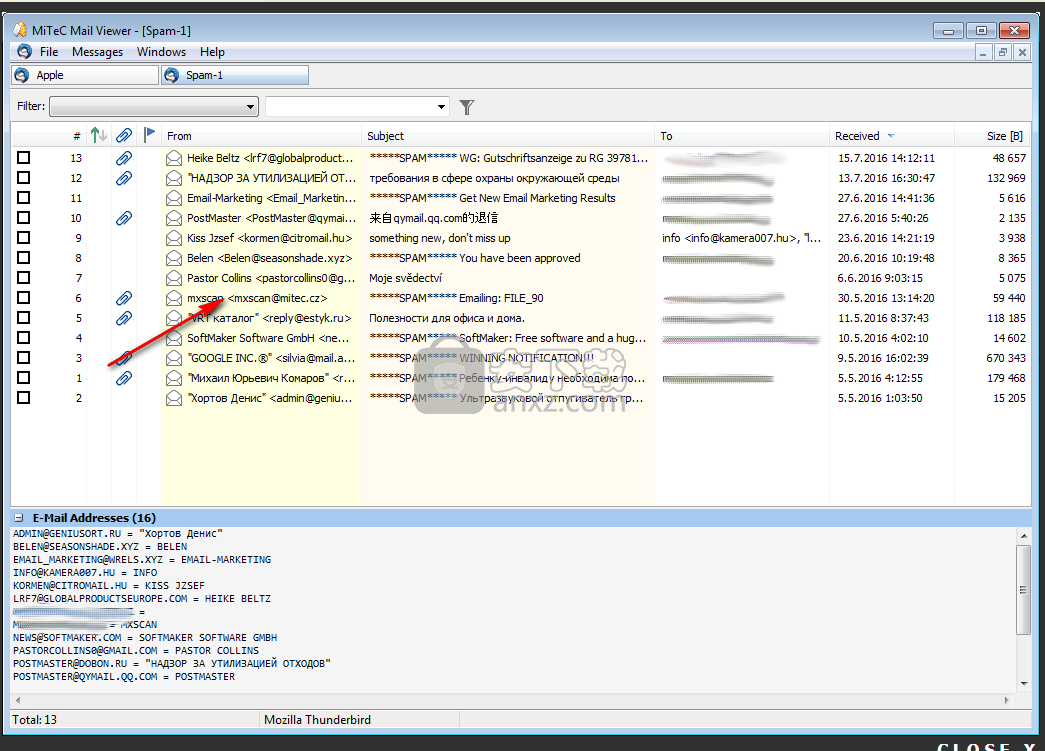Image resolution: width=1045 pixels, height=751 pixels.
Task: Sort by the Size [B] column header
Action: (x=993, y=136)
